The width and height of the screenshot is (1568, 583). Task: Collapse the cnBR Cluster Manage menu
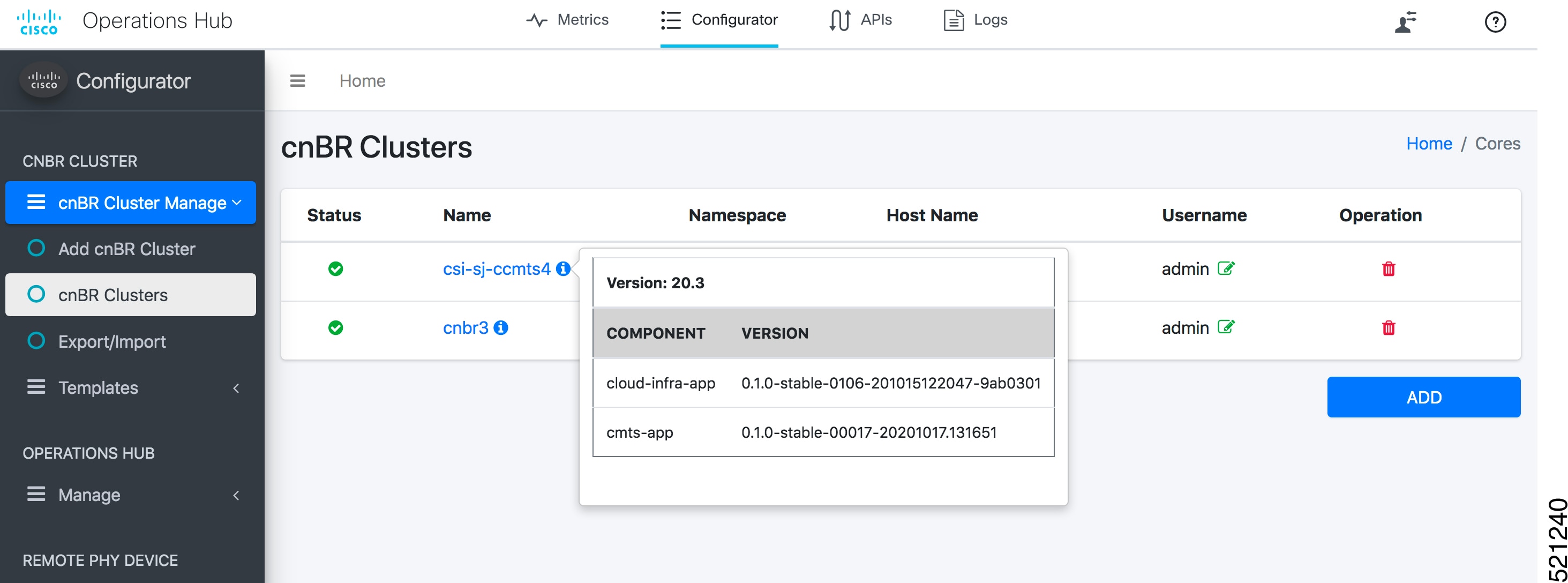[131, 203]
